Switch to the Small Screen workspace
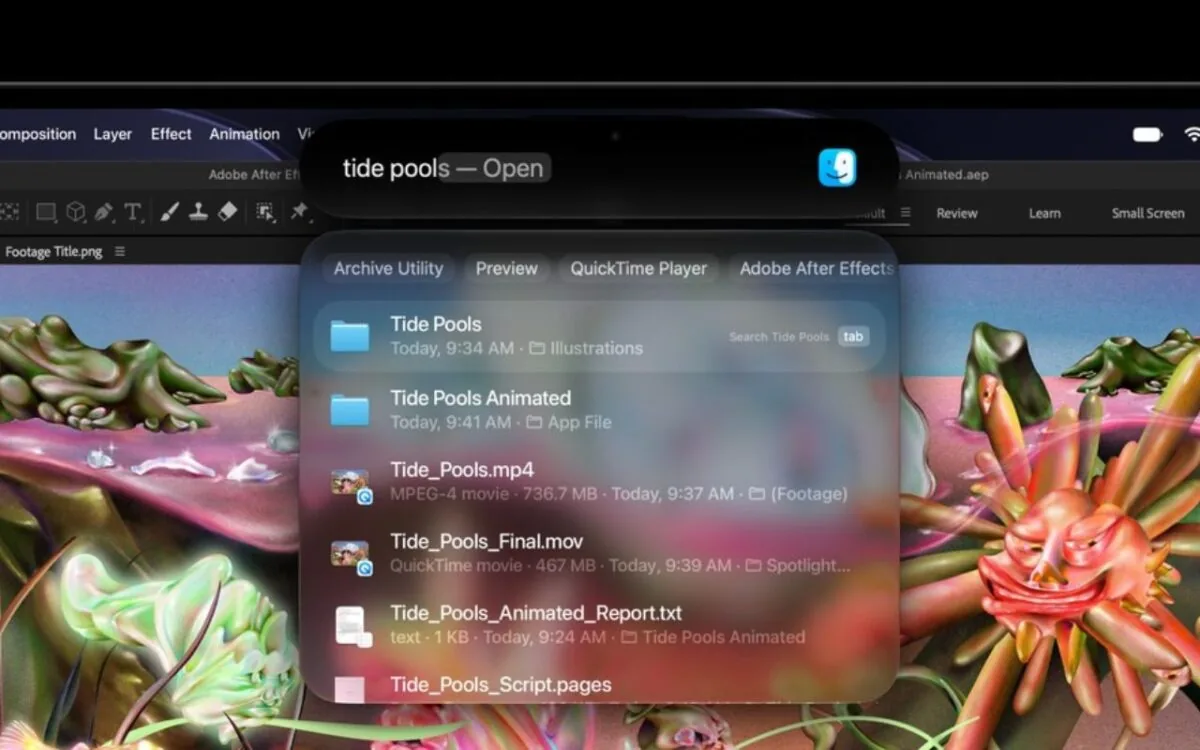The width and height of the screenshot is (1200, 750). pos(1148,213)
